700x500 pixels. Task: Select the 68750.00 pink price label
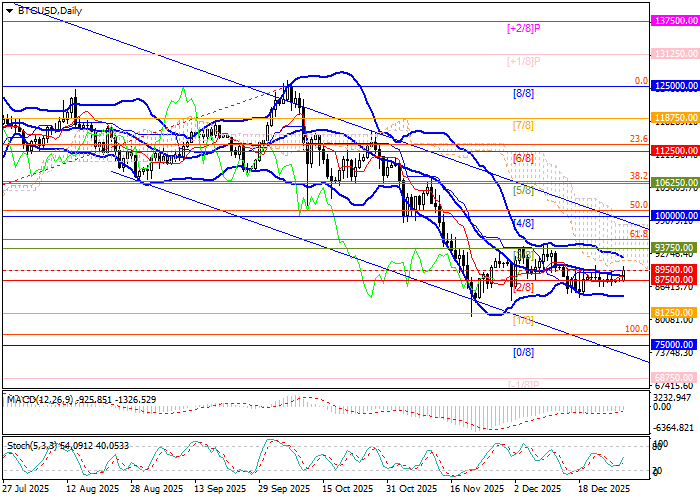pyautogui.click(x=675, y=377)
